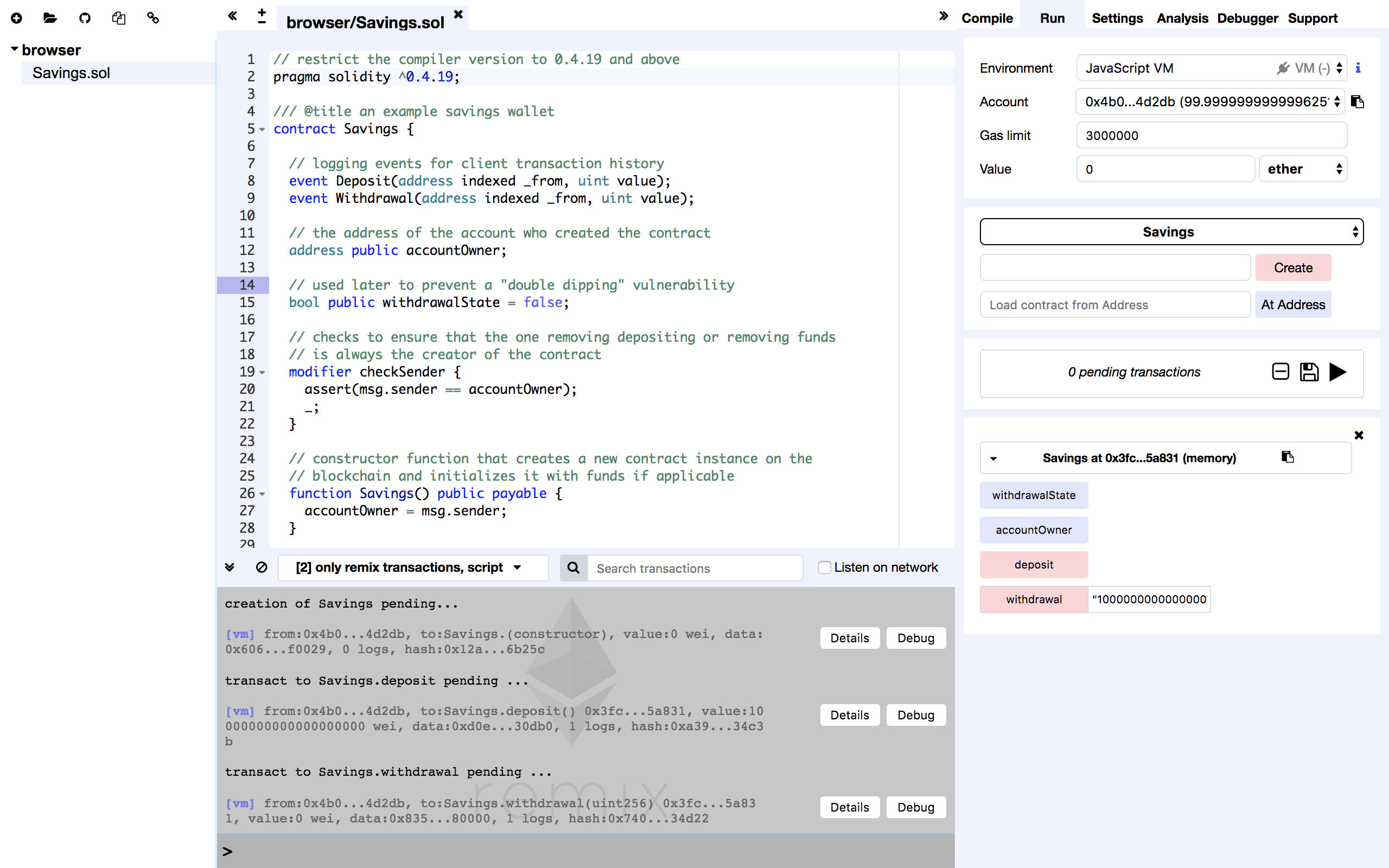The height and width of the screenshot is (868, 1389).
Task: Click the save transactions floppy disk icon
Action: [1309, 372]
